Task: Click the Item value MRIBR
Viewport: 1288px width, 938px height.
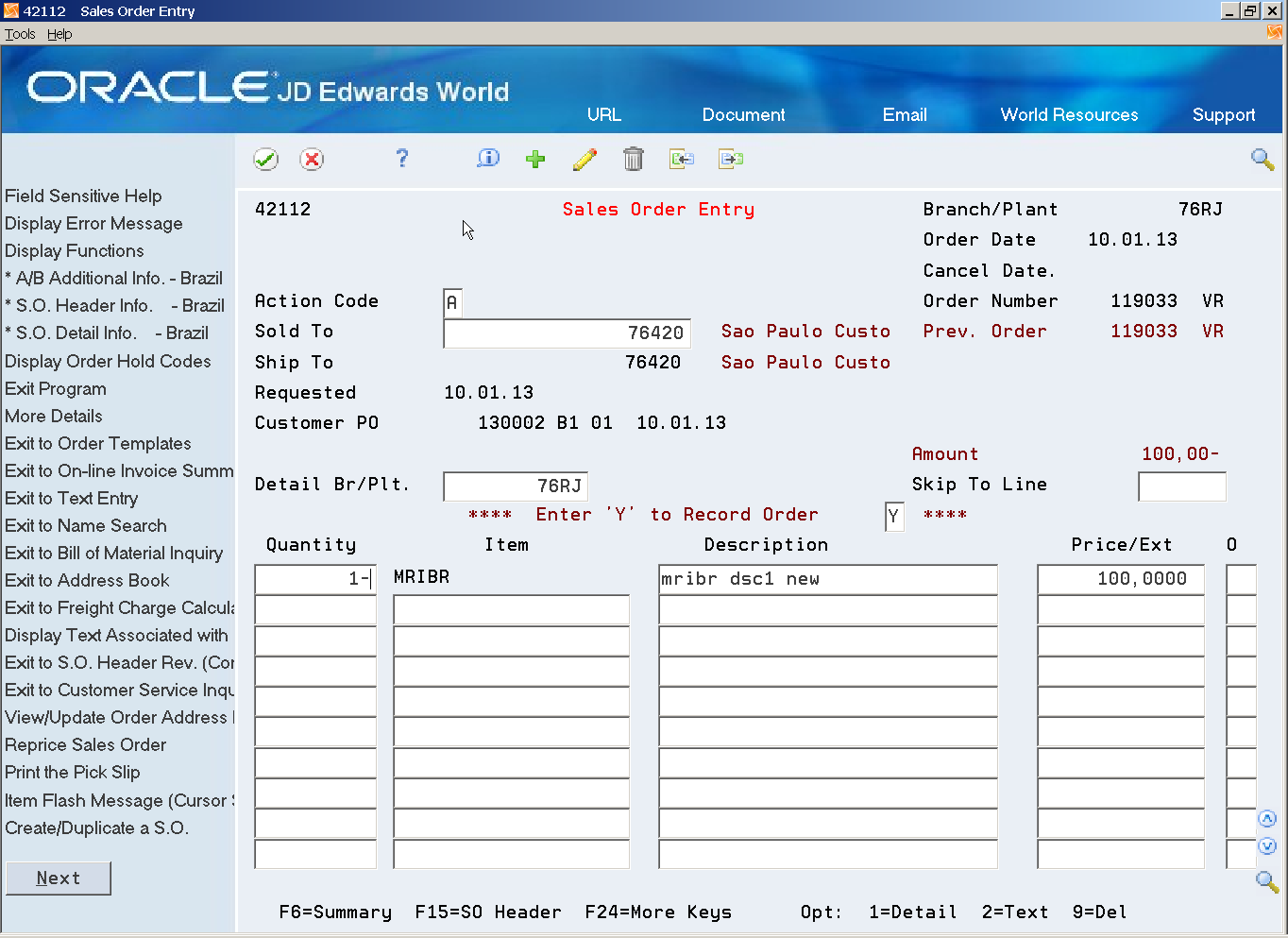Action: [421, 576]
